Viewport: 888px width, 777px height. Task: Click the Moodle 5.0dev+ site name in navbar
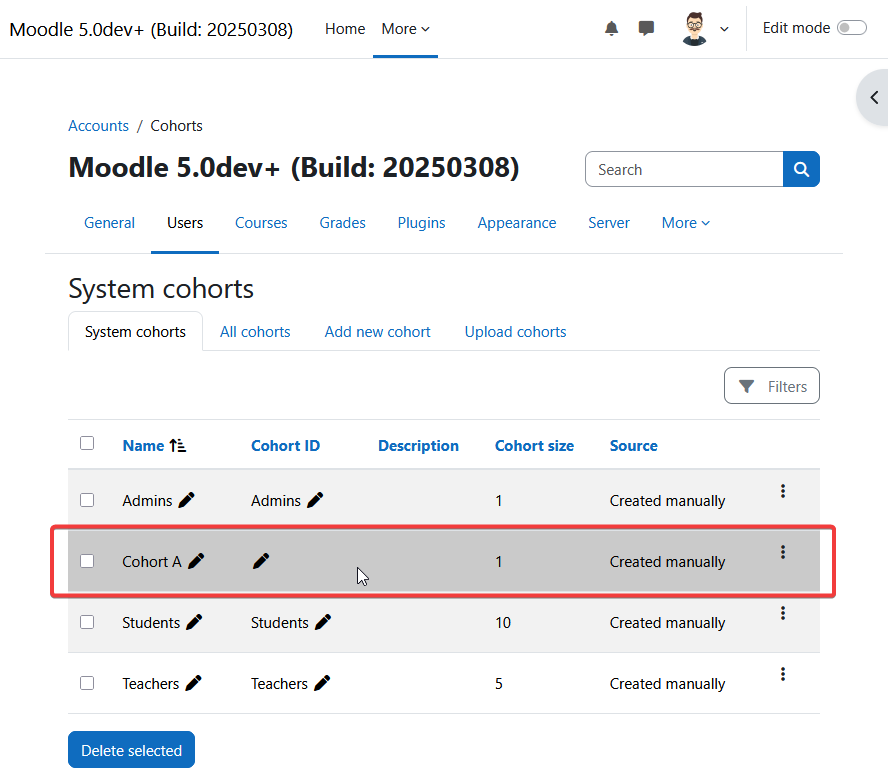coord(151,29)
